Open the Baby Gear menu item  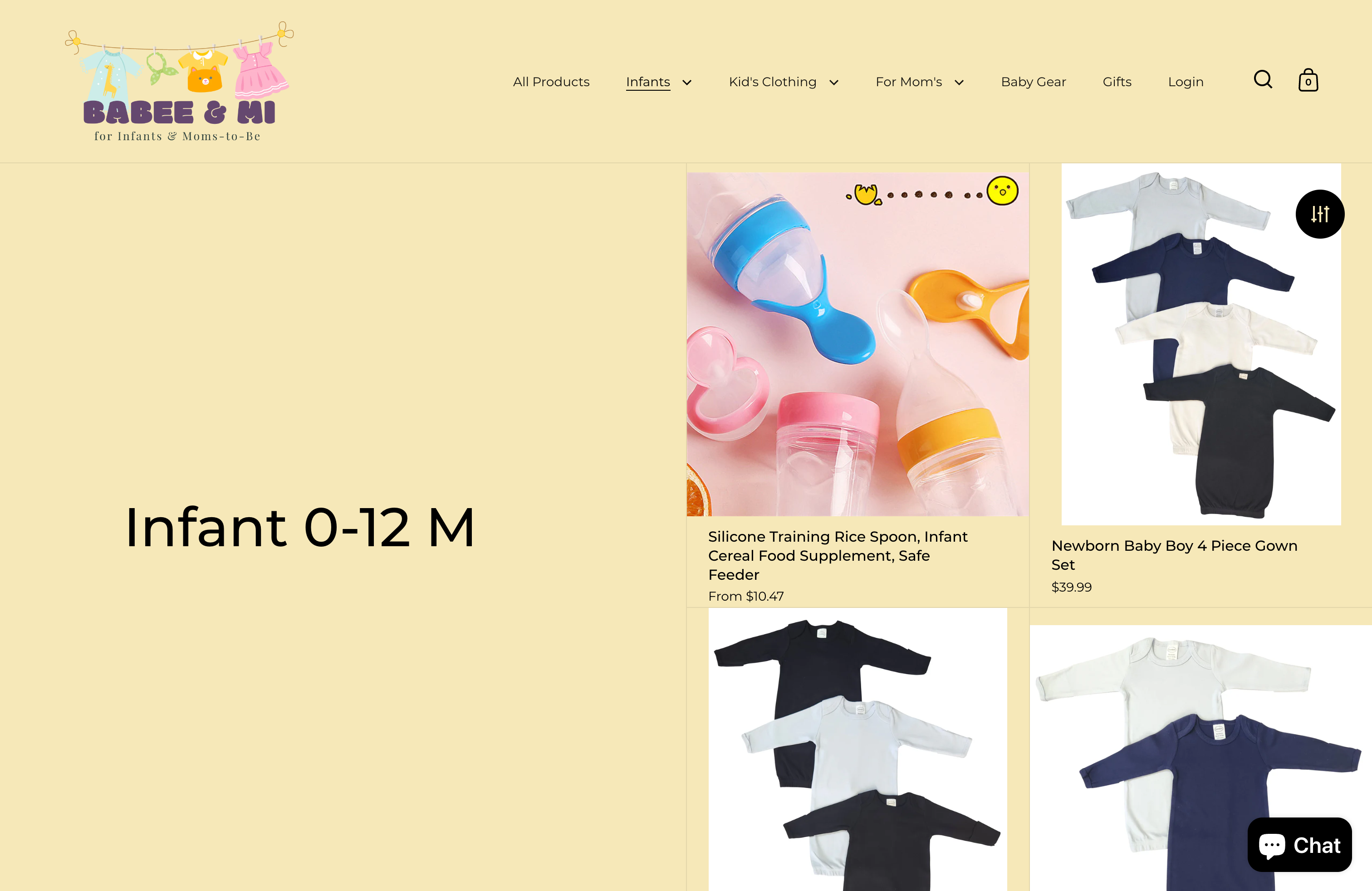click(x=1033, y=82)
